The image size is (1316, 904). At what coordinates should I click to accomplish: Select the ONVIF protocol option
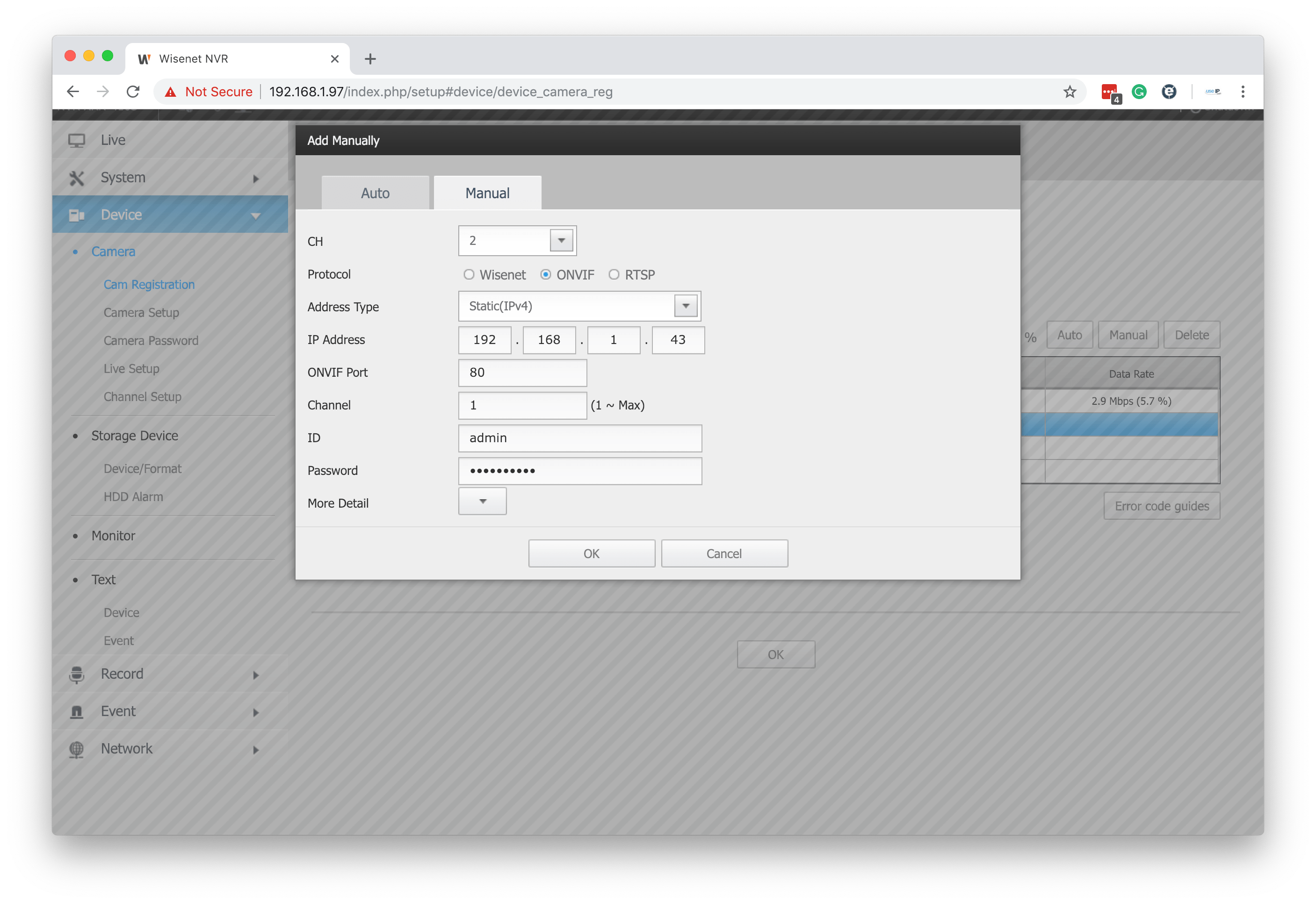pyautogui.click(x=546, y=275)
